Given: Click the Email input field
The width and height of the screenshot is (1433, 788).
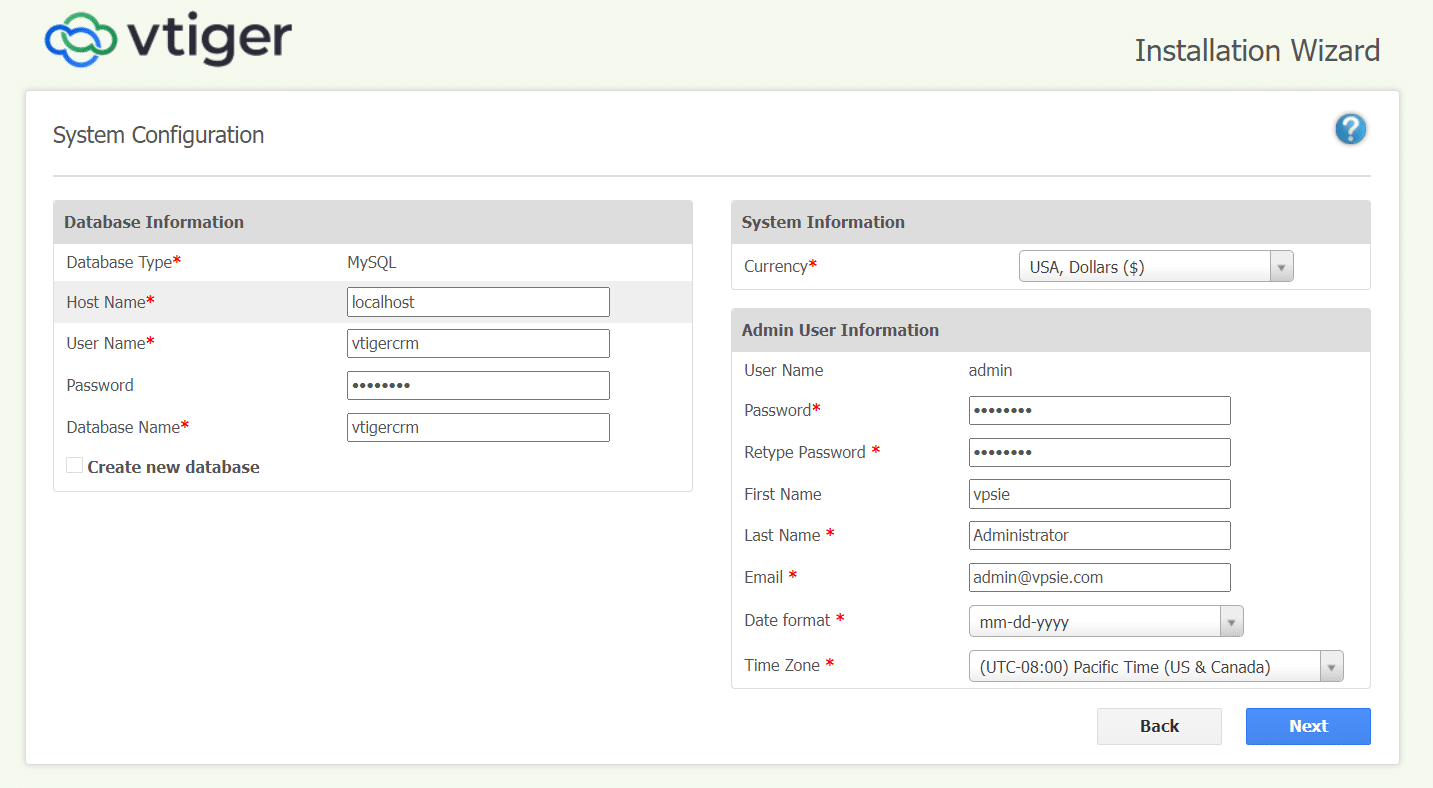Looking at the screenshot, I should tap(1100, 578).
